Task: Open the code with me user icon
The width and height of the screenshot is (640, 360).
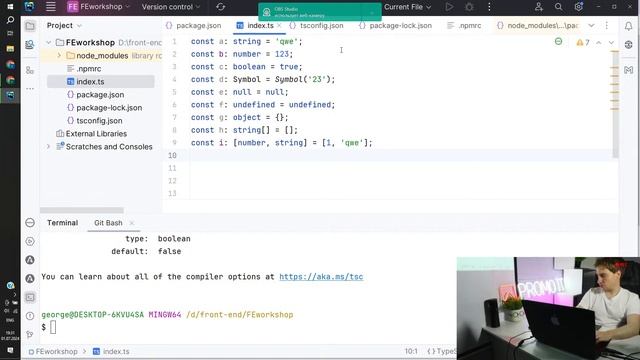Action: point(539,7)
